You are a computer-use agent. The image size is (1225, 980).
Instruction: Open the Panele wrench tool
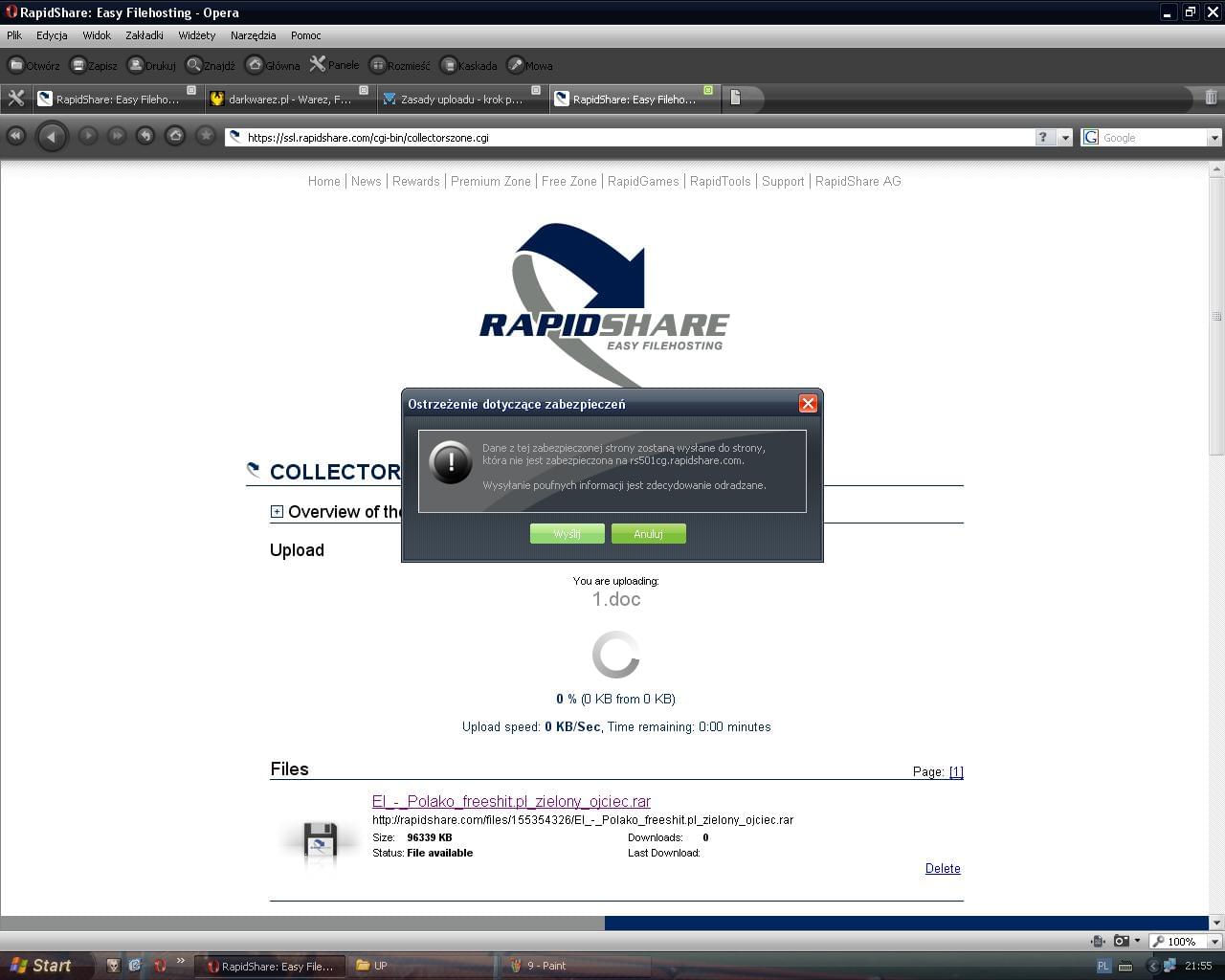pyautogui.click(x=318, y=65)
